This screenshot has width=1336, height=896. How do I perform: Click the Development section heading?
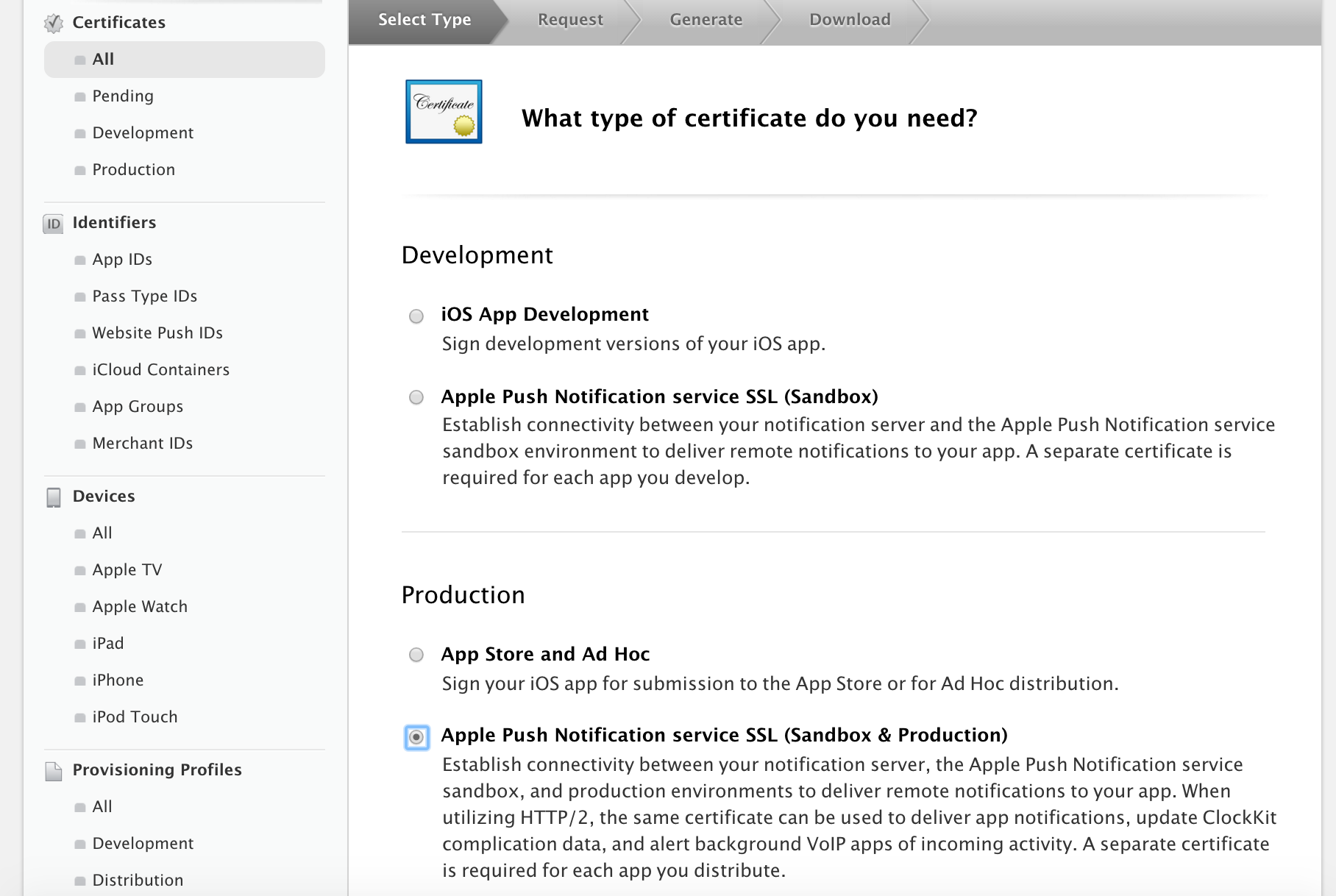click(477, 255)
